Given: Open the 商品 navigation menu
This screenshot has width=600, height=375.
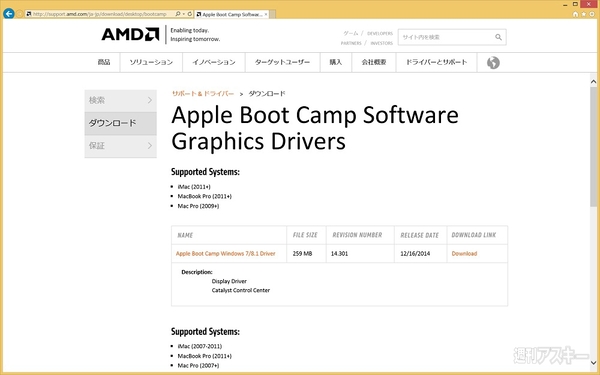Looking at the screenshot, I should pyautogui.click(x=104, y=62).
